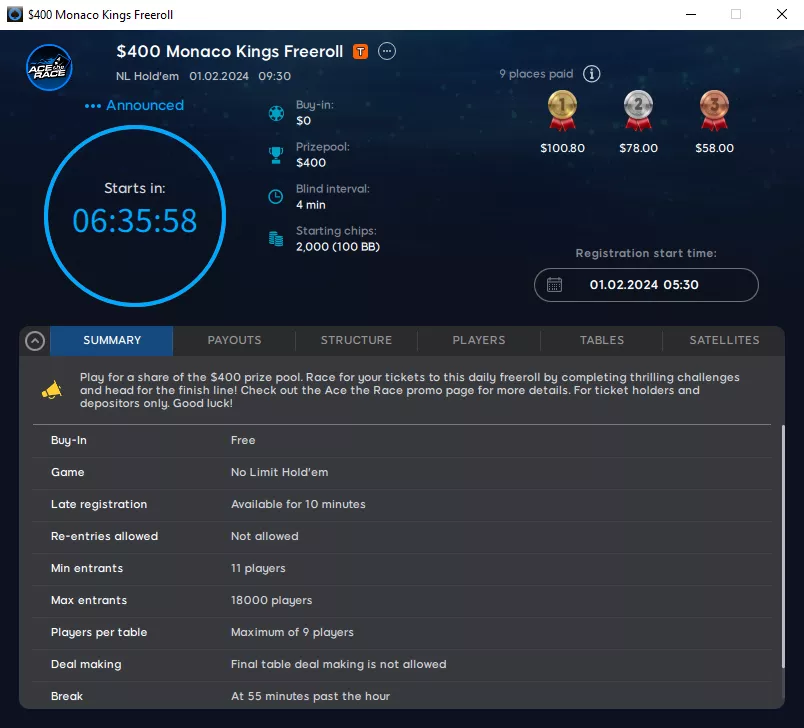Screen dimensions: 804x728
Task: Close the tournament lobby window
Action: coord(781,14)
